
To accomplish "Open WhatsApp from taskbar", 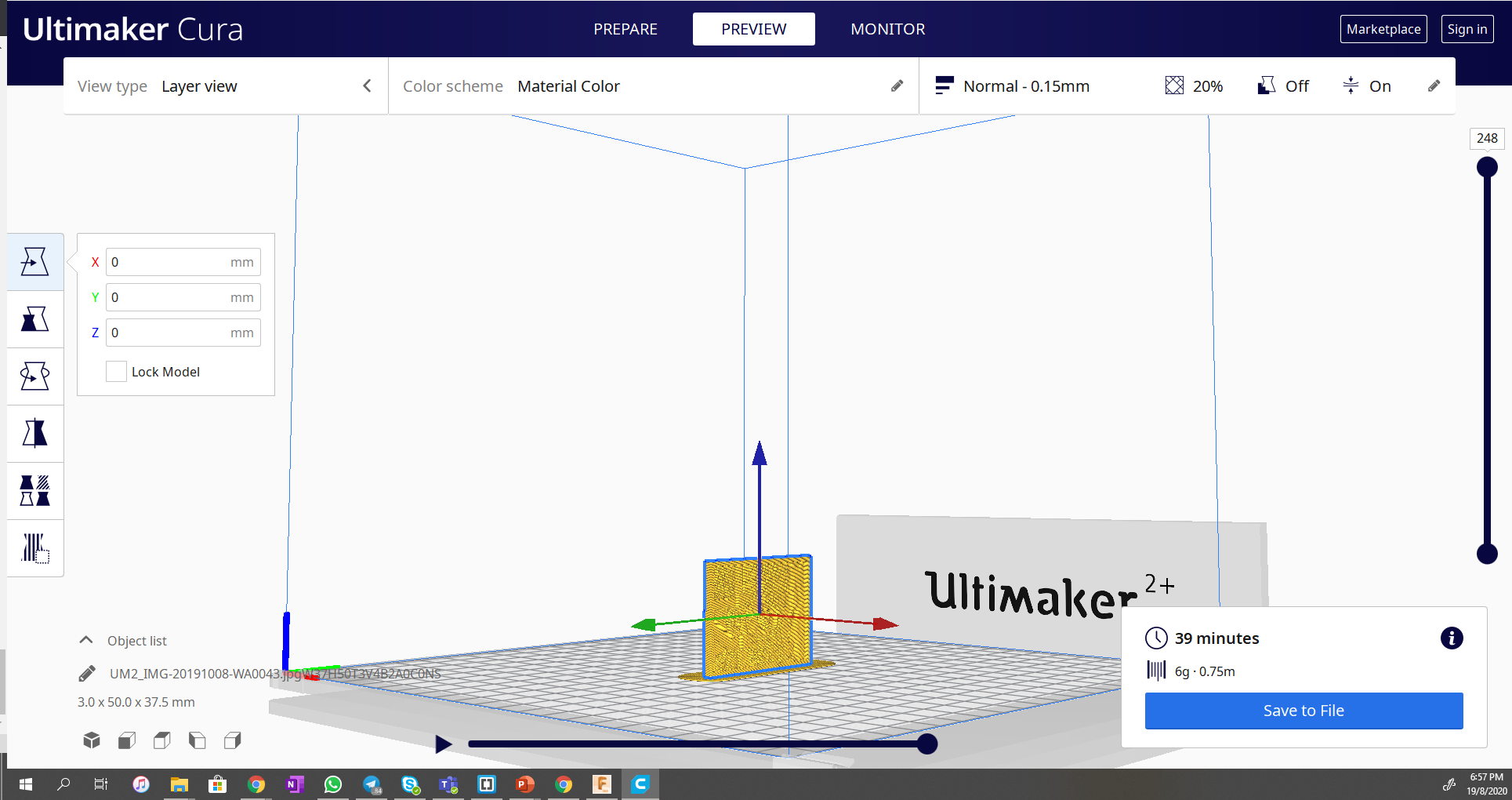I will [x=333, y=784].
